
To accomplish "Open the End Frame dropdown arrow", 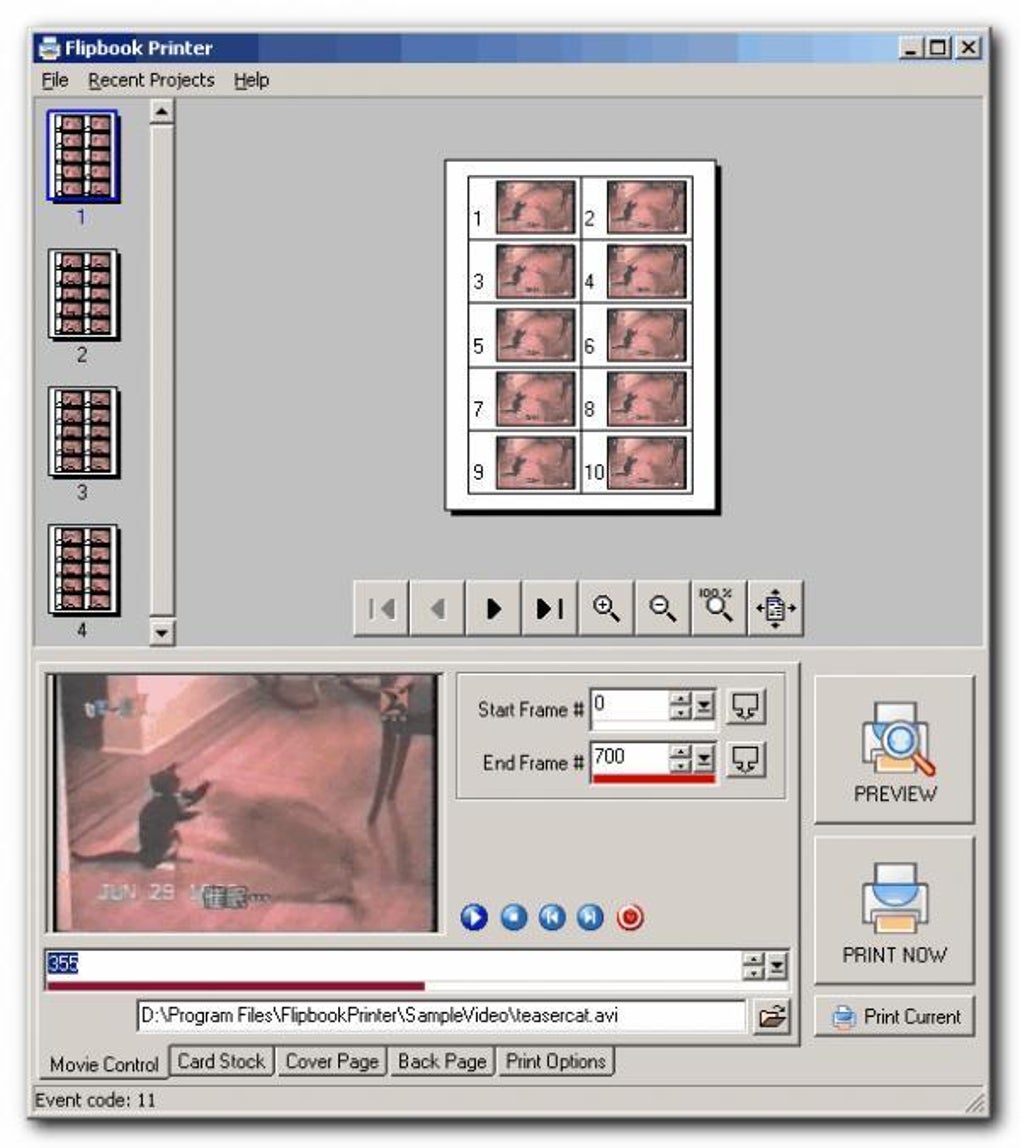I will coord(704,758).
